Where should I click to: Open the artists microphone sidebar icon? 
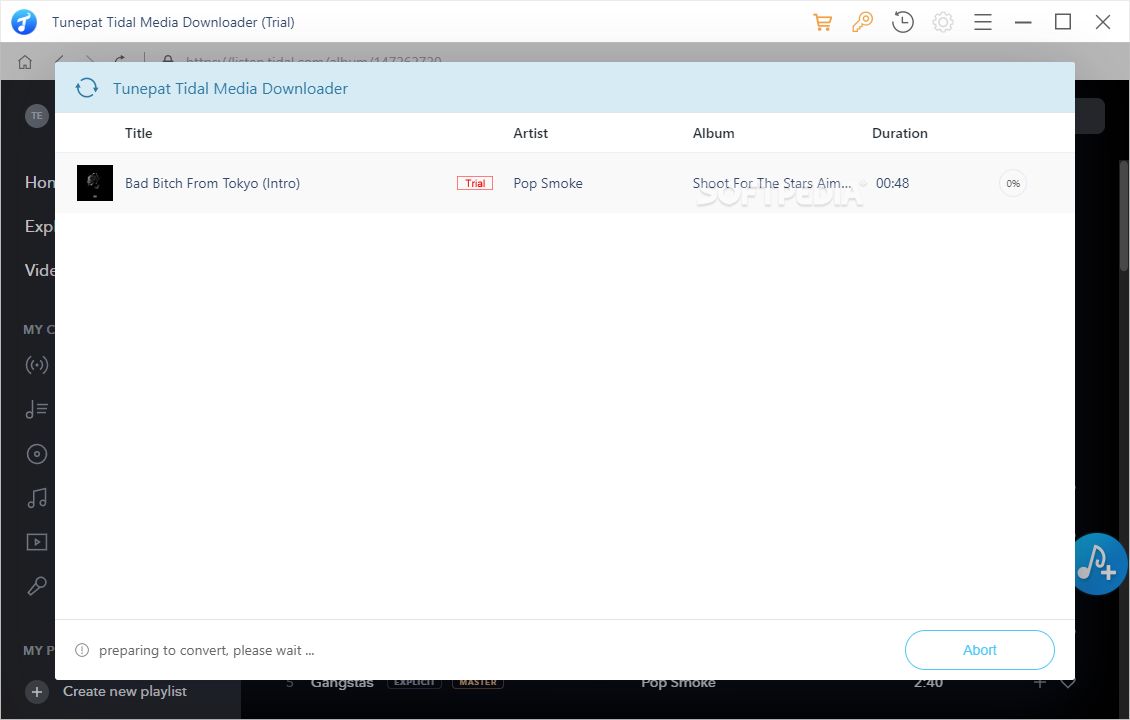coord(37,586)
